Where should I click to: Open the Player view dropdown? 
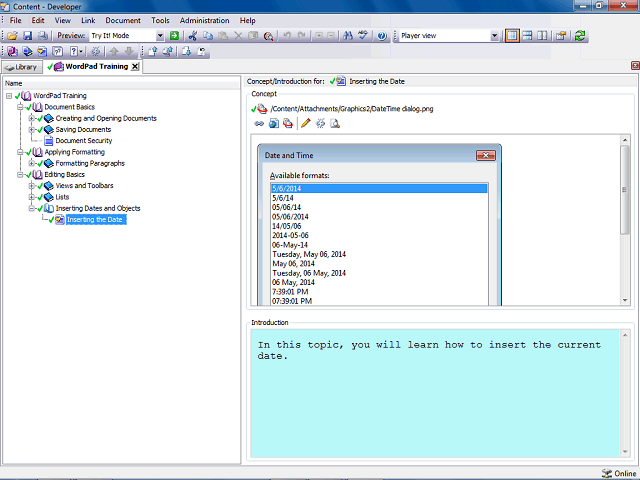(x=494, y=36)
